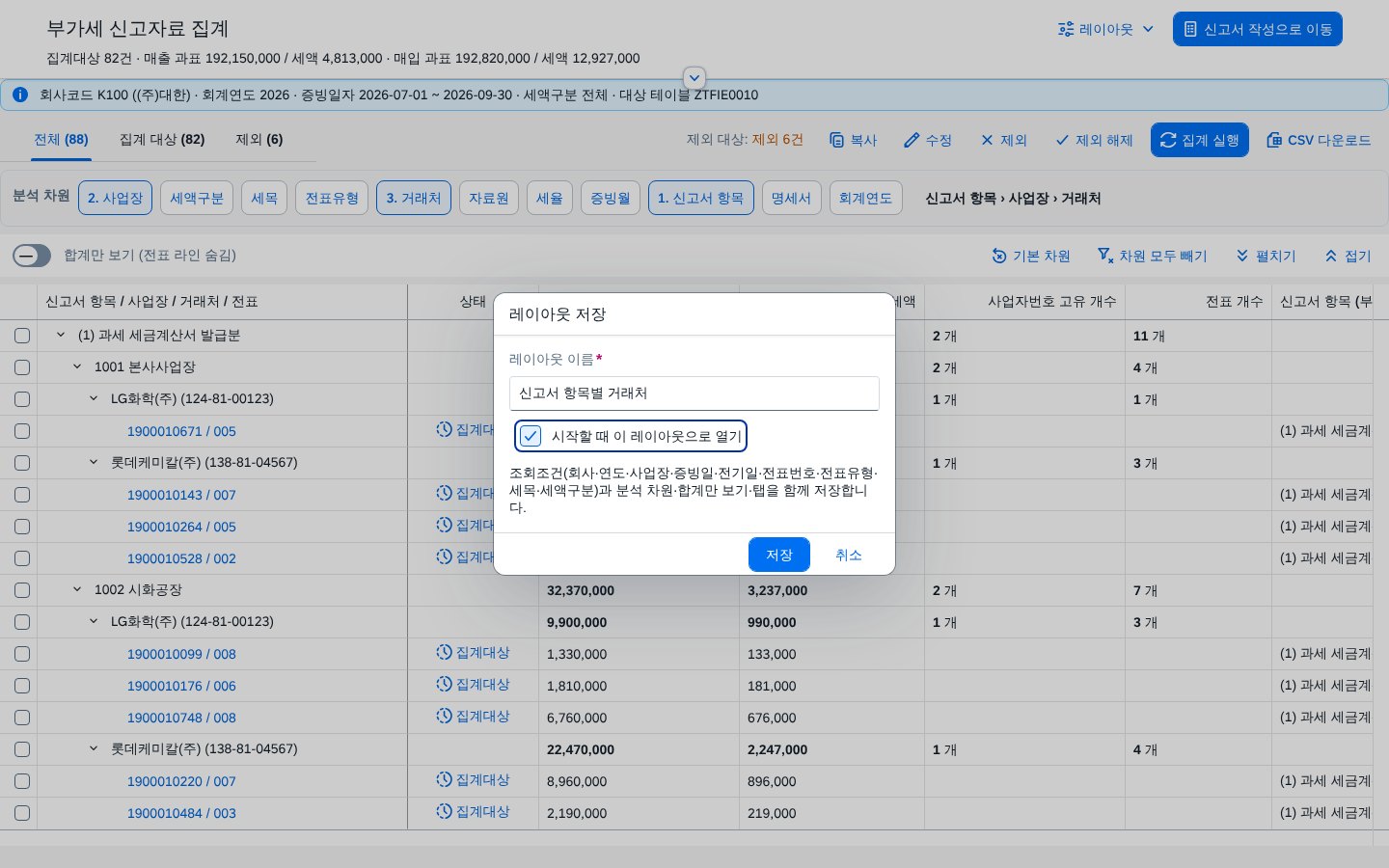Select the 세액구분 dimension chip
Screen dimensions: 1389x868
click(x=197, y=198)
